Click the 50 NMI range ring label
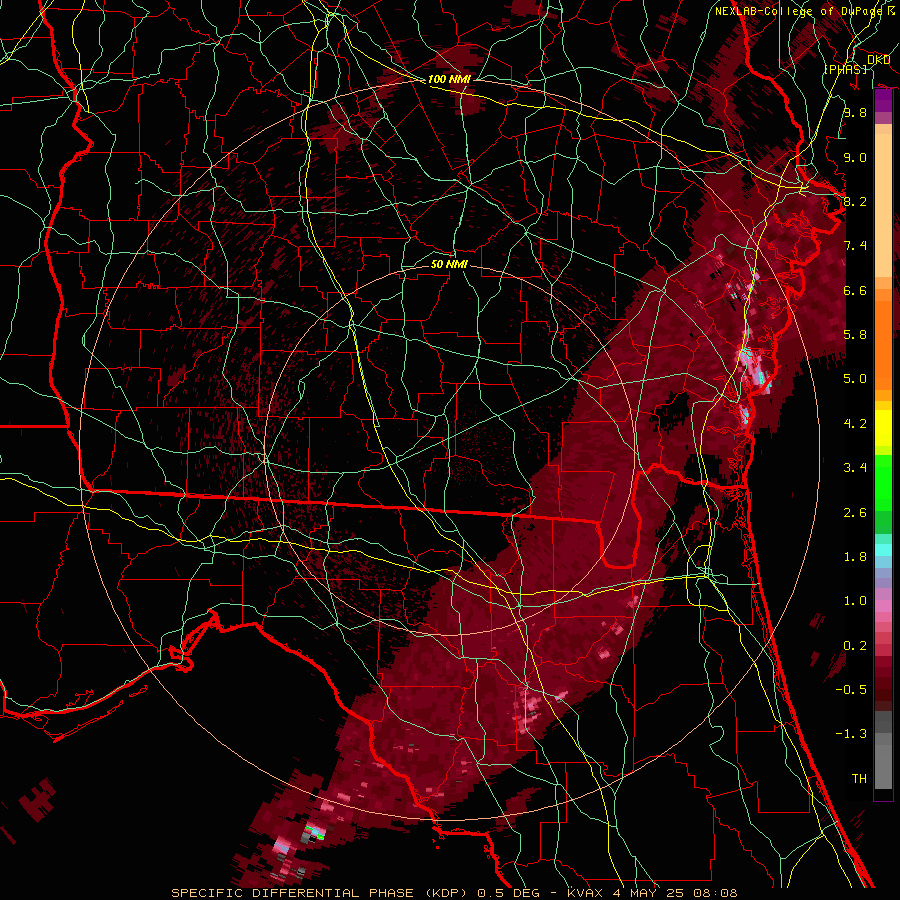This screenshot has height=900, width=900. (449, 264)
